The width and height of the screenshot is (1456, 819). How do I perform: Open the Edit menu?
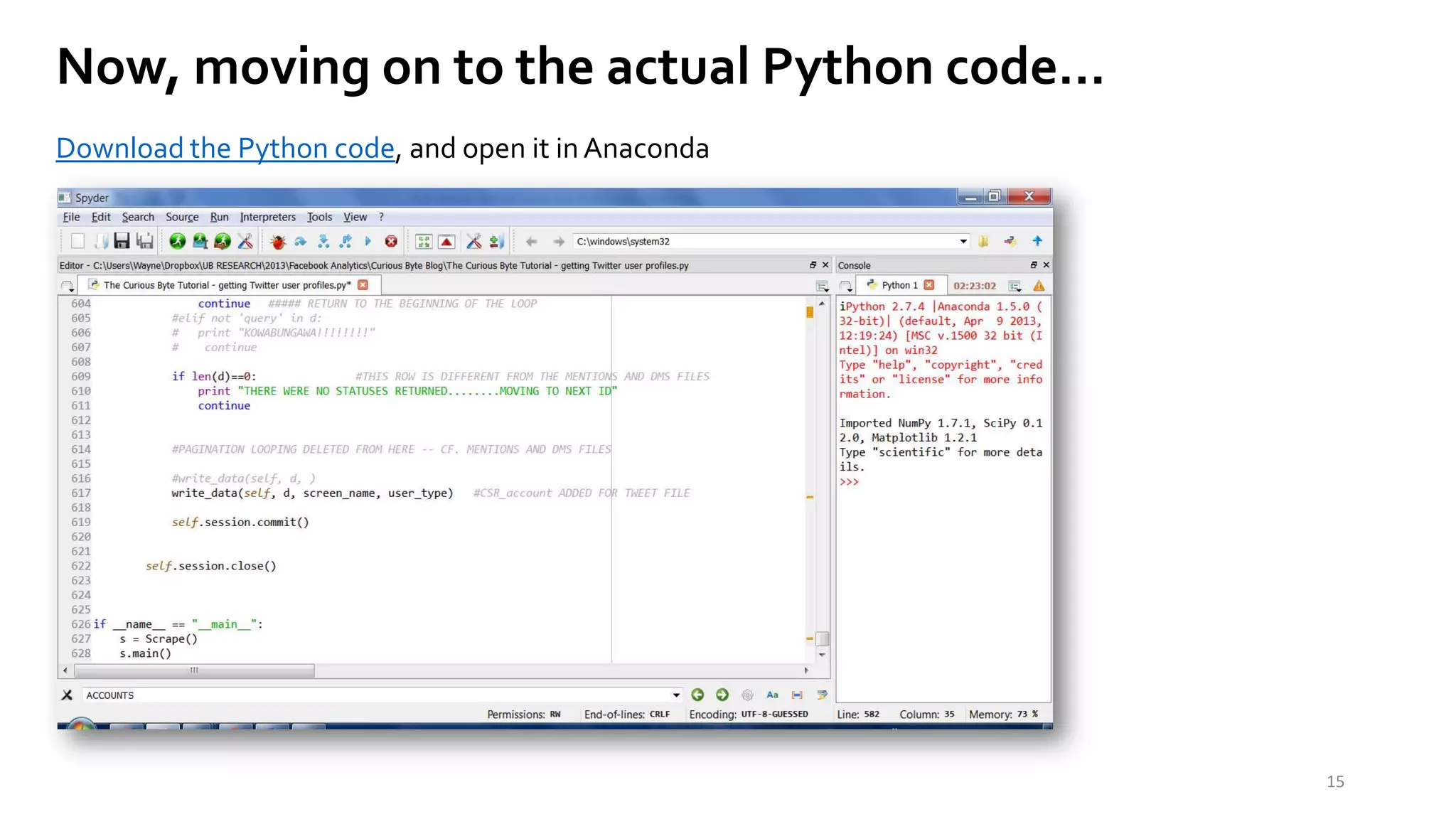101,217
